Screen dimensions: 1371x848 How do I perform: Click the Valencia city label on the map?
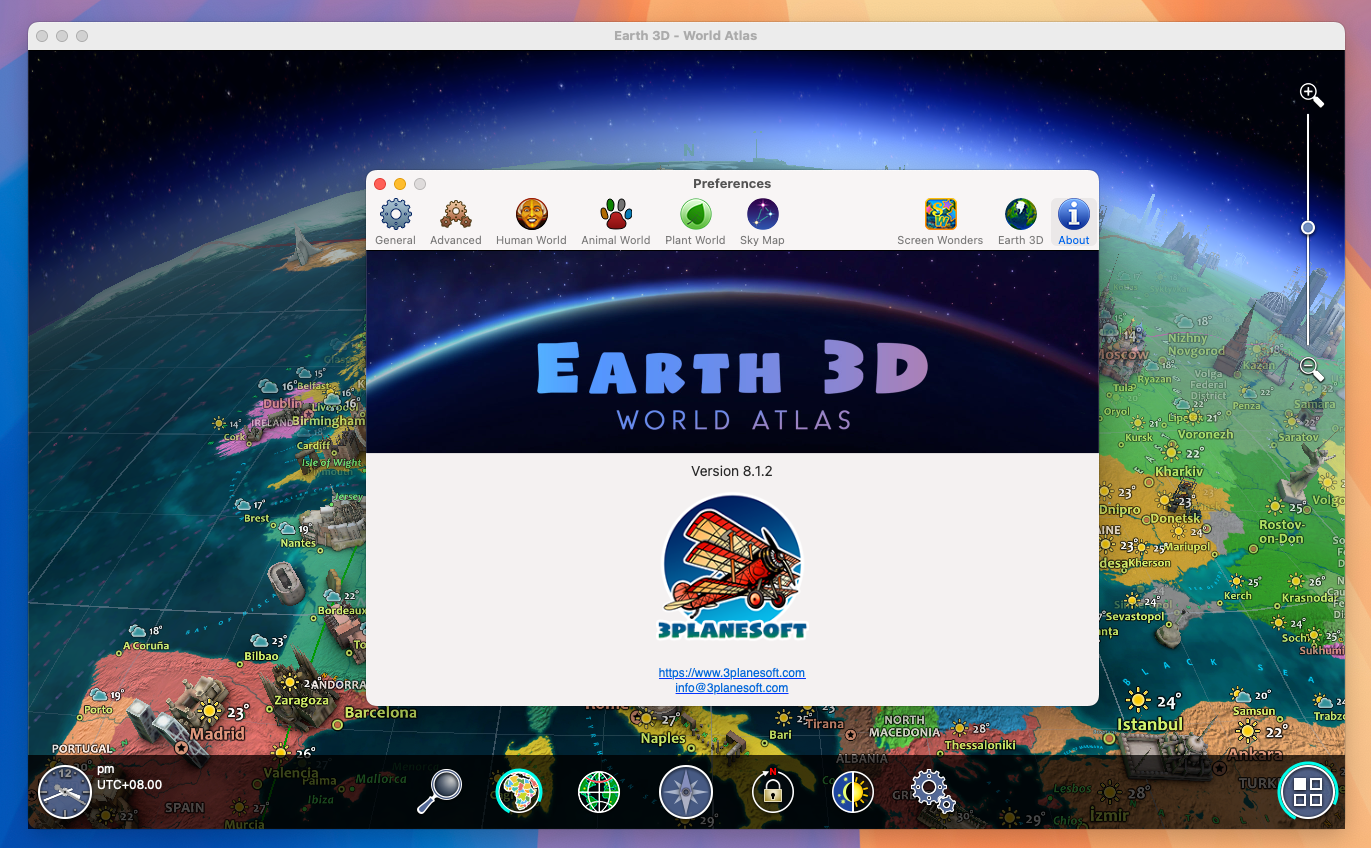(291, 773)
